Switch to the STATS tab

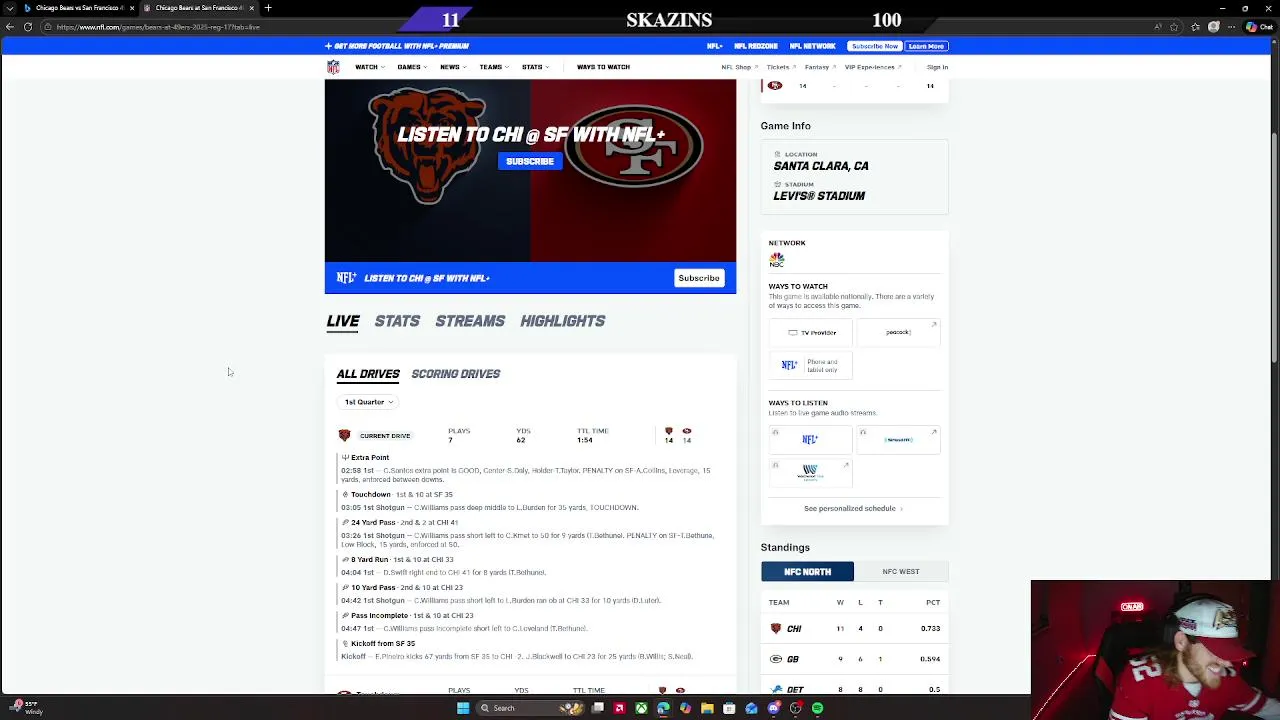pos(397,321)
